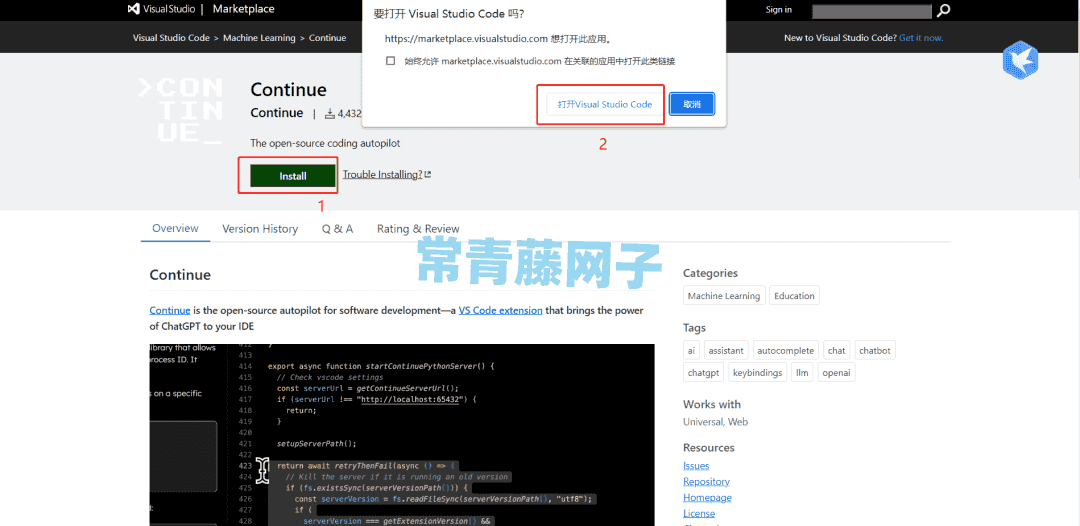Image resolution: width=1080 pixels, height=526 pixels.
Task: Select the Education category chip
Action: (794, 296)
